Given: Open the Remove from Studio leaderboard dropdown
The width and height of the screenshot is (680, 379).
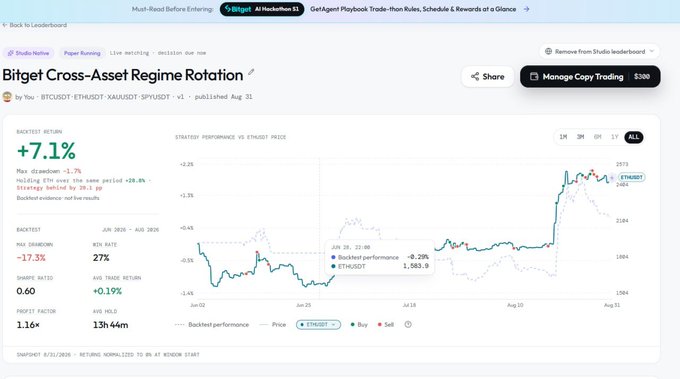Looking at the screenshot, I should click(599, 52).
